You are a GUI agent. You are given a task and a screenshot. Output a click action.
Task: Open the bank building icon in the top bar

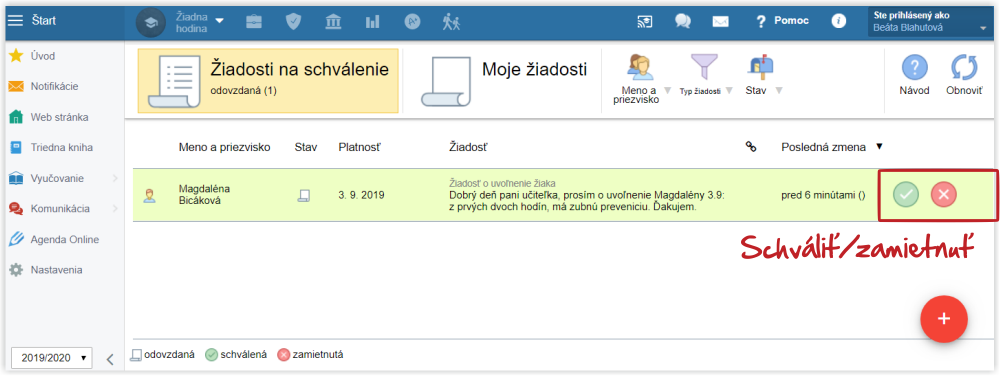(333, 22)
